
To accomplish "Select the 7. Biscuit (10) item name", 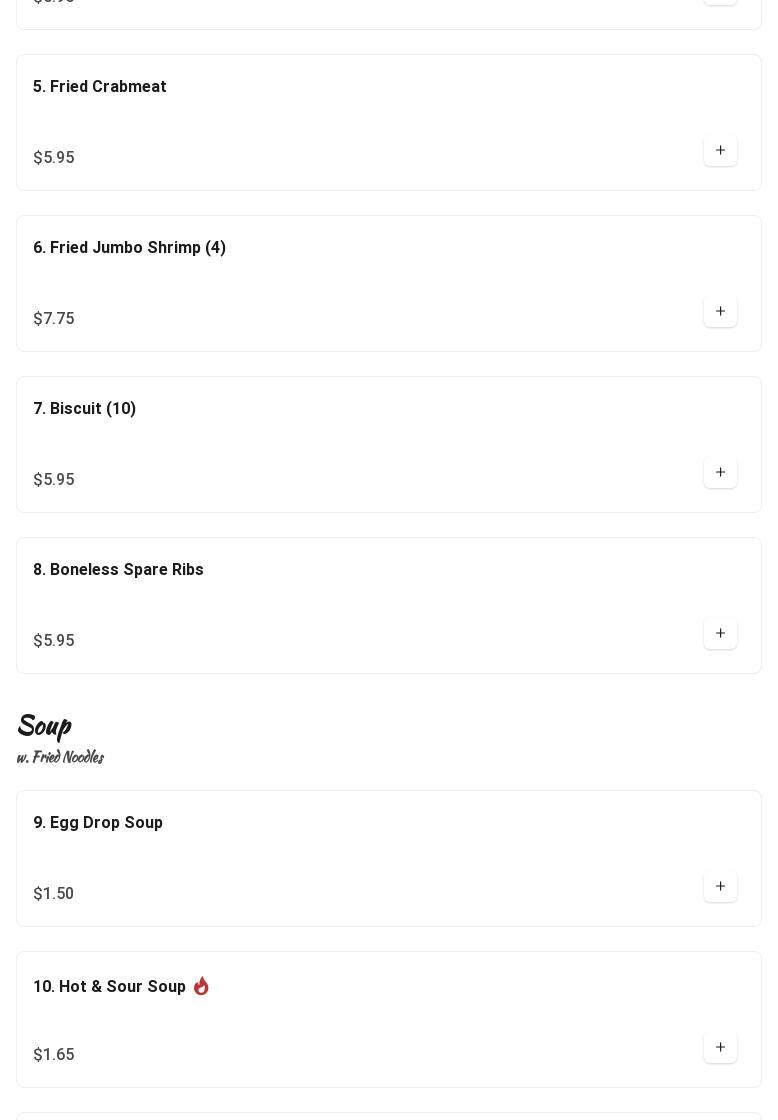I will click(x=85, y=409).
